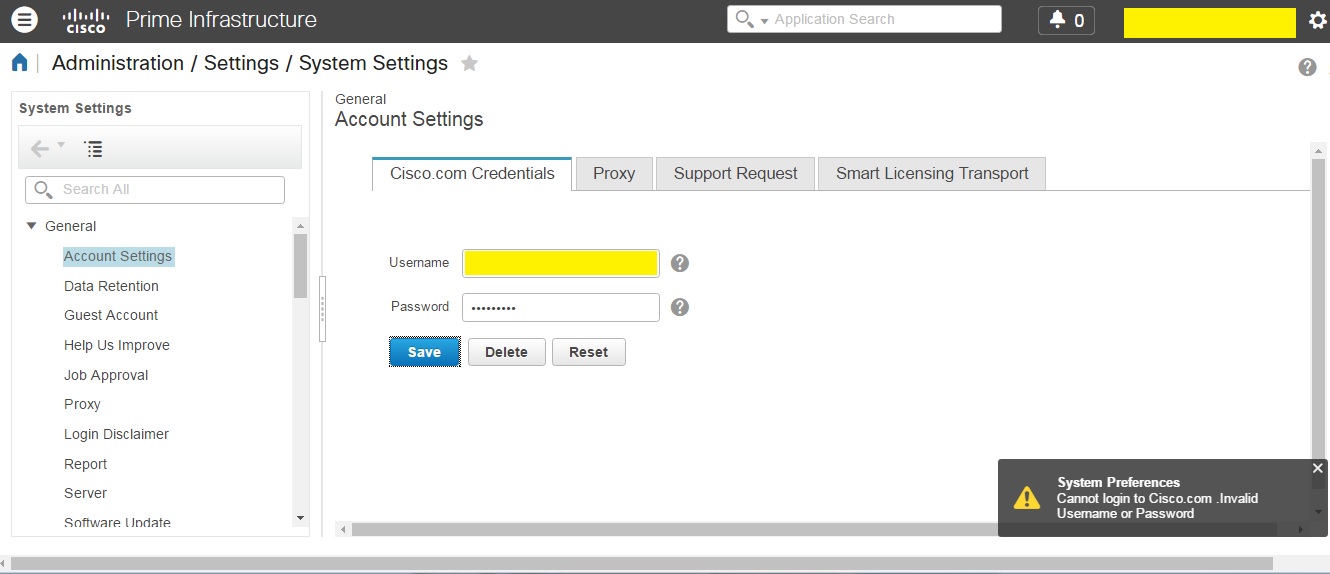Click Settings in the breadcrumb
The width and height of the screenshot is (1330, 574).
tap(241, 63)
